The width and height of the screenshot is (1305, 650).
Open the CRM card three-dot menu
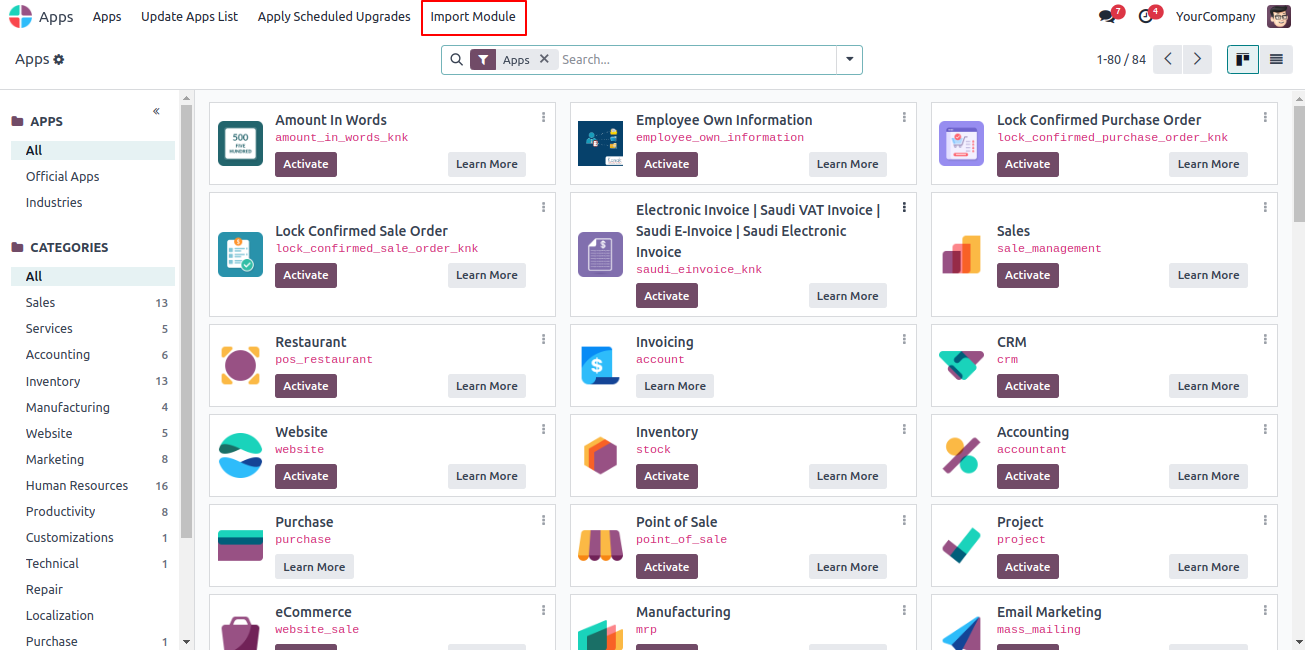tap(1265, 339)
